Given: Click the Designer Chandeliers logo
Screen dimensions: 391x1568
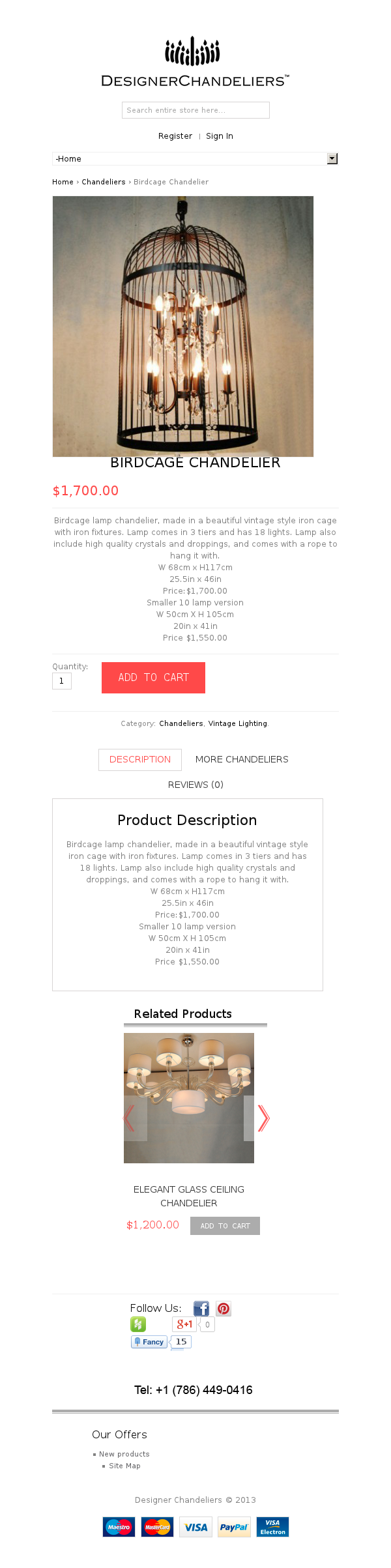Looking at the screenshot, I should click(x=195, y=62).
